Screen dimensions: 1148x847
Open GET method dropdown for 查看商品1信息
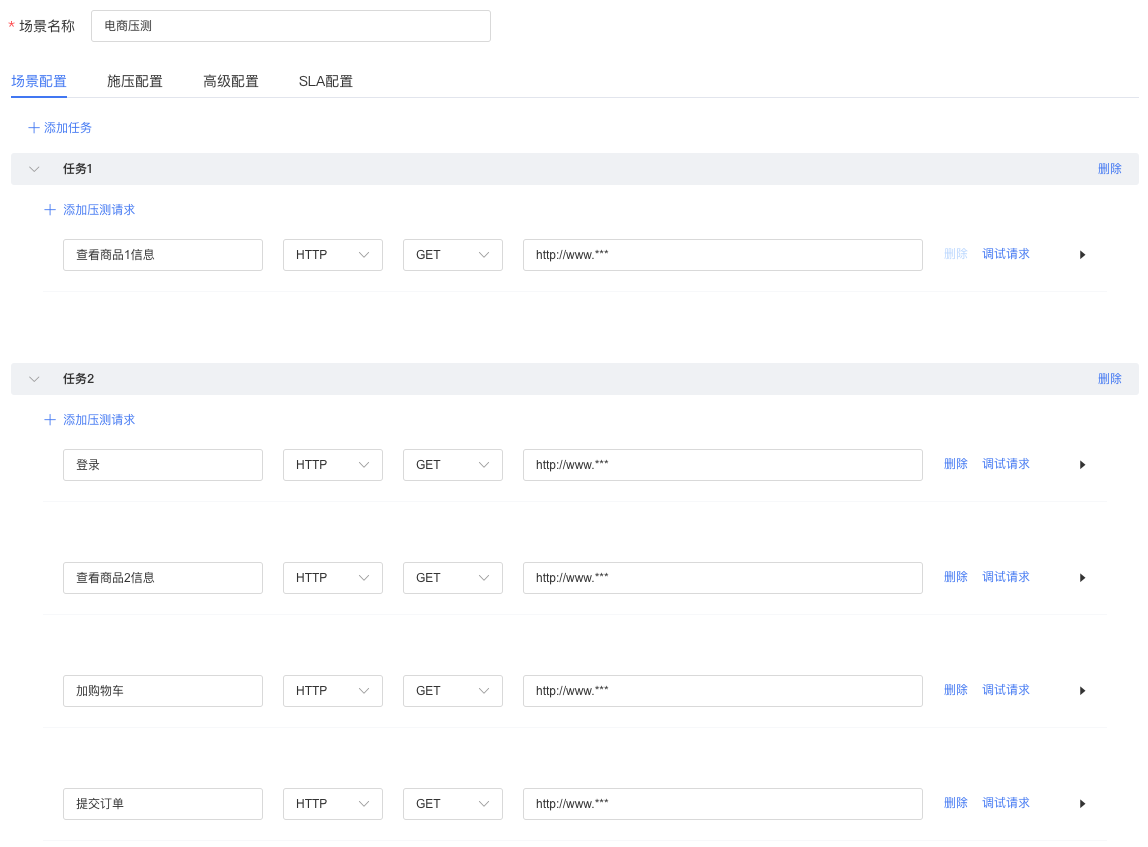click(452, 255)
